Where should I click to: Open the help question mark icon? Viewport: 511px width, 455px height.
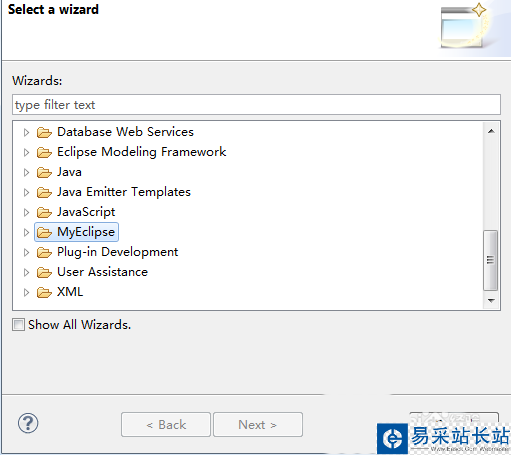click(x=28, y=423)
